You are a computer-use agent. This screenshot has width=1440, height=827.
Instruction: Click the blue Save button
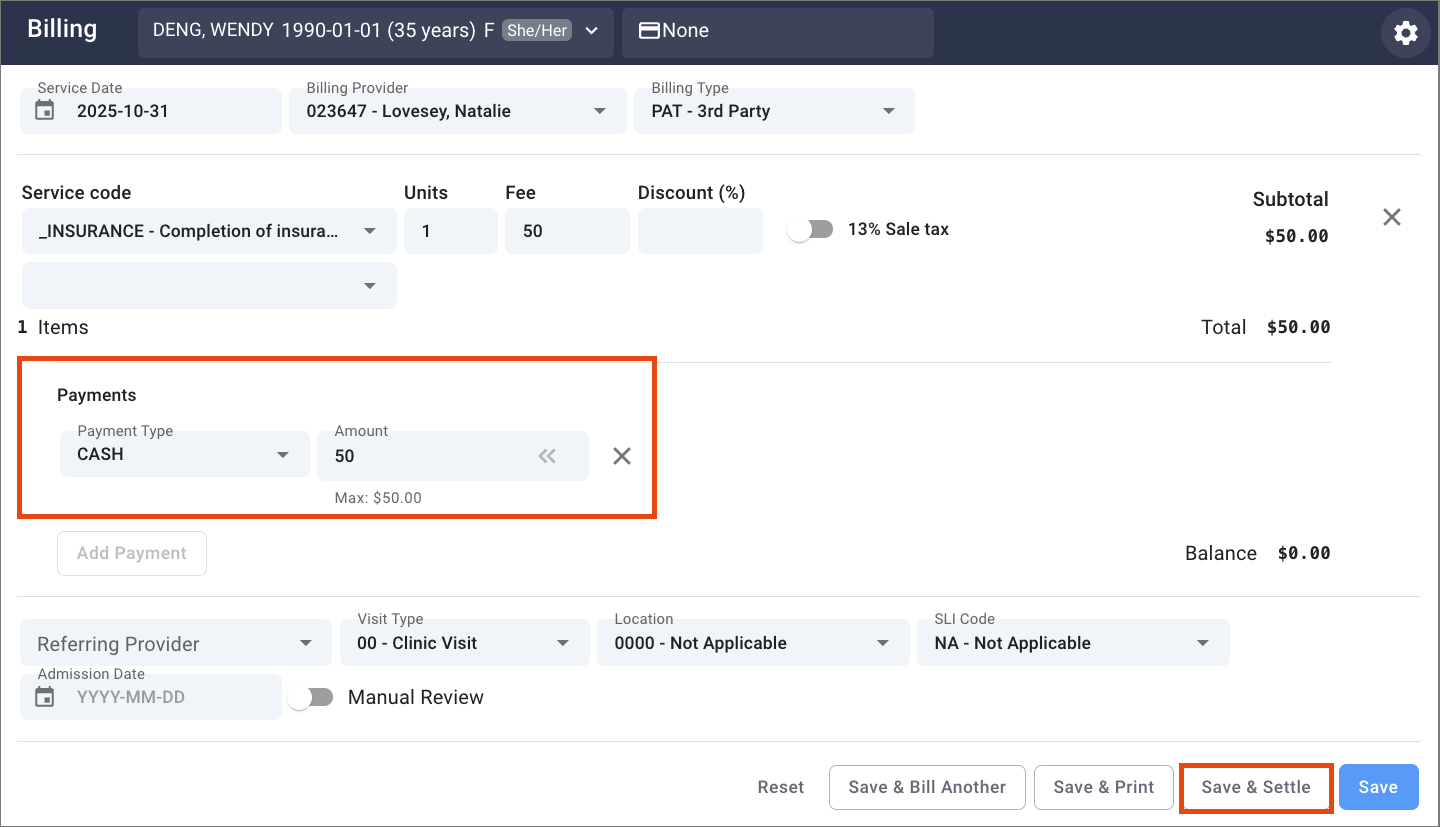pyautogui.click(x=1378, y=787)
